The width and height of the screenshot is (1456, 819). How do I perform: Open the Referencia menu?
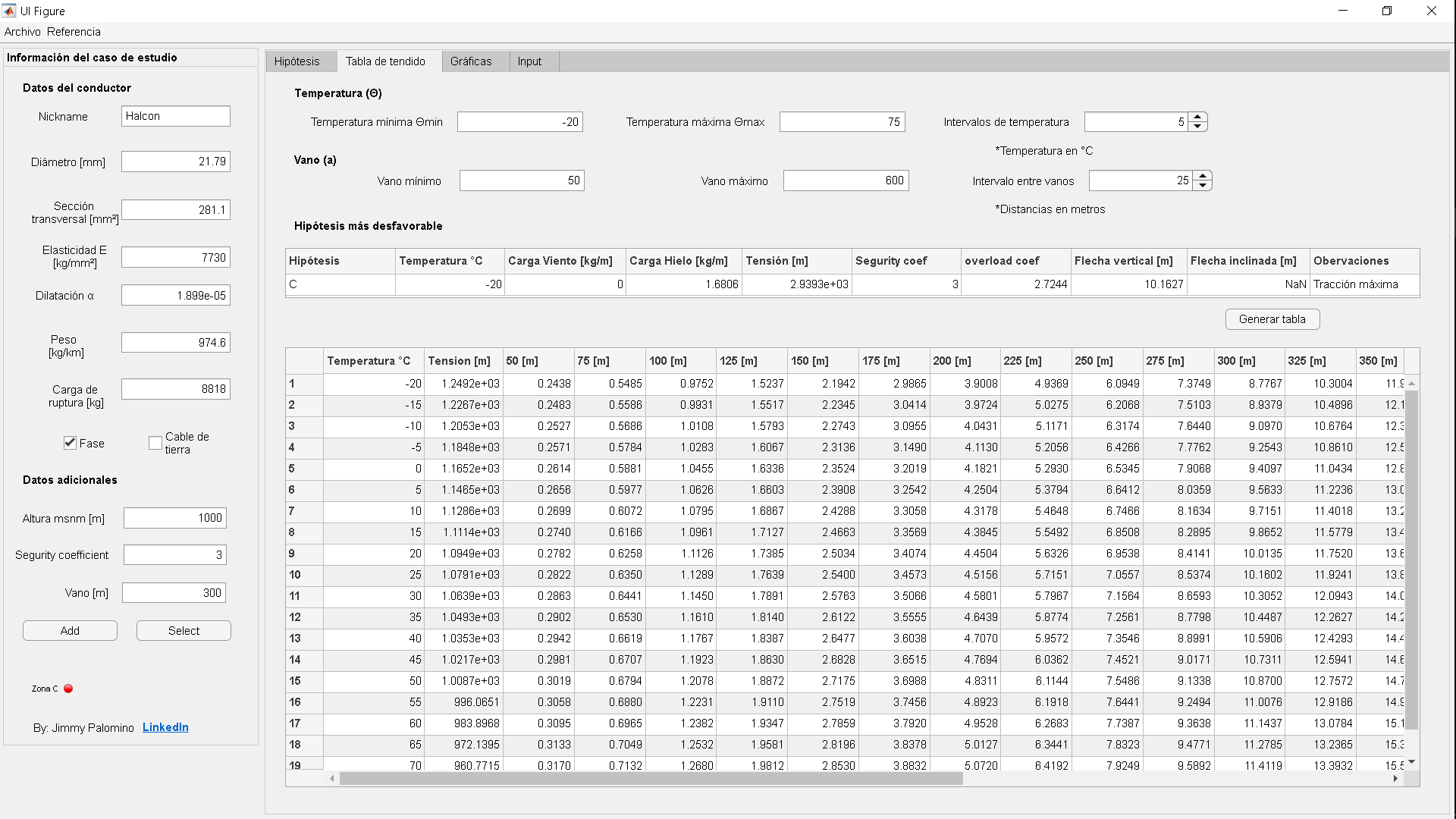(x=74, y=32)
